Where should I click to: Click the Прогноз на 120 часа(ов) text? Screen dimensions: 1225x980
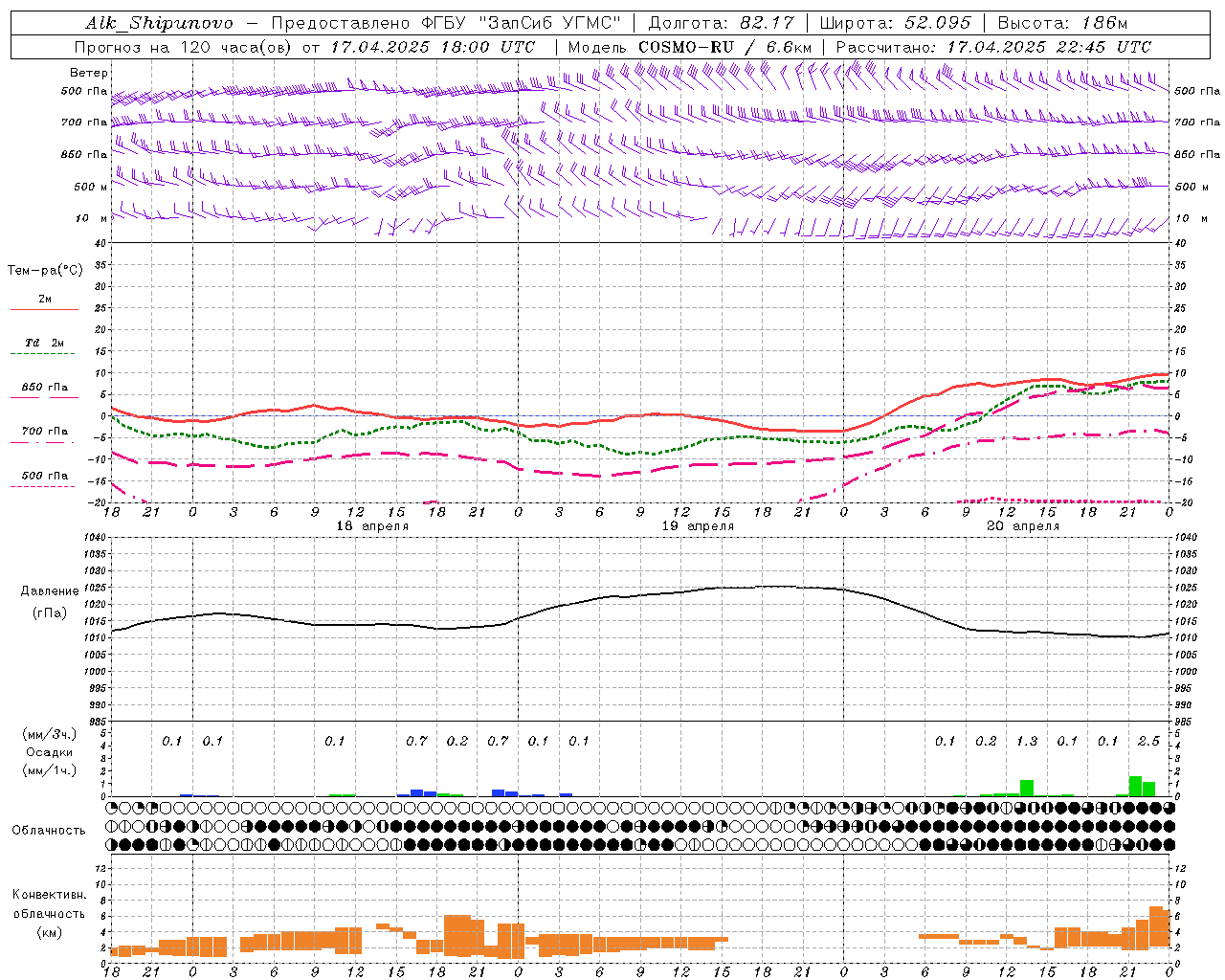coord(185,47)
